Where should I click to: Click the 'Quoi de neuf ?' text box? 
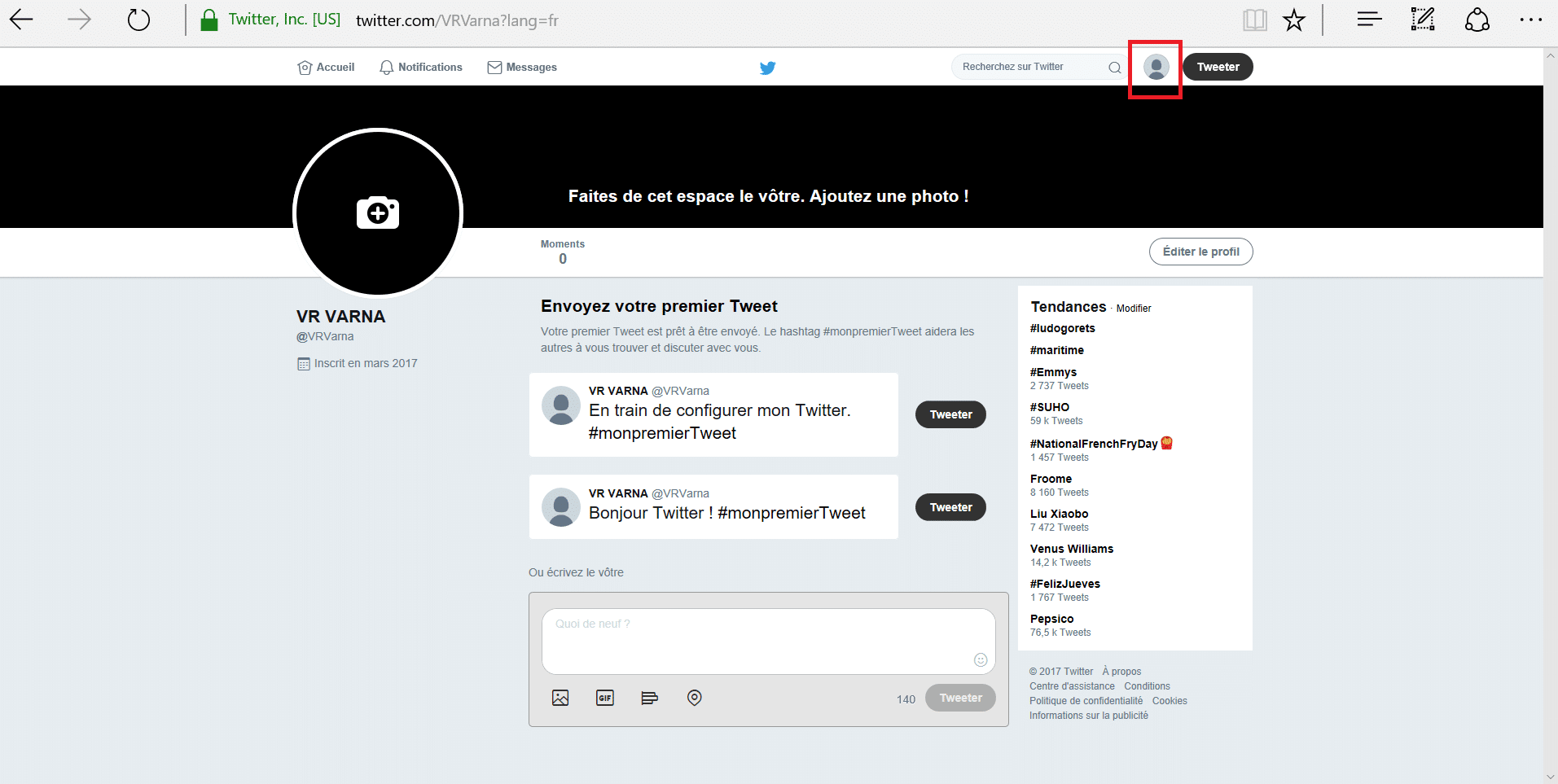point(769,642)
